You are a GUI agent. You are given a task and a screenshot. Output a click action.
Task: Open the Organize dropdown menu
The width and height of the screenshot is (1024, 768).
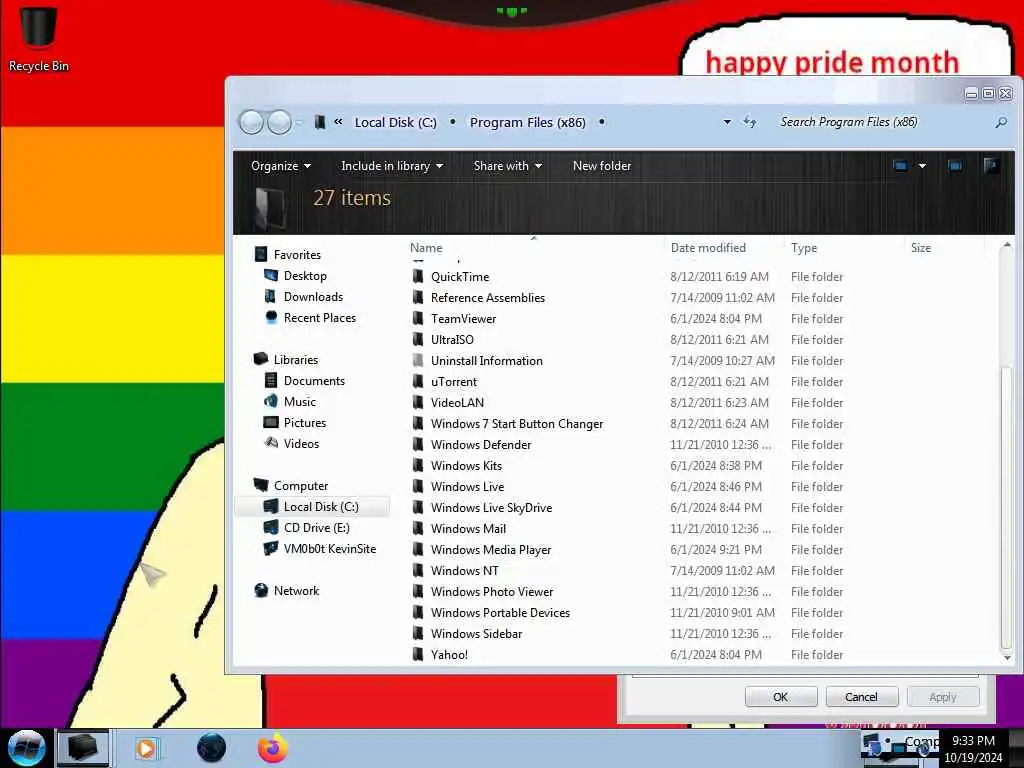(281, 166)
